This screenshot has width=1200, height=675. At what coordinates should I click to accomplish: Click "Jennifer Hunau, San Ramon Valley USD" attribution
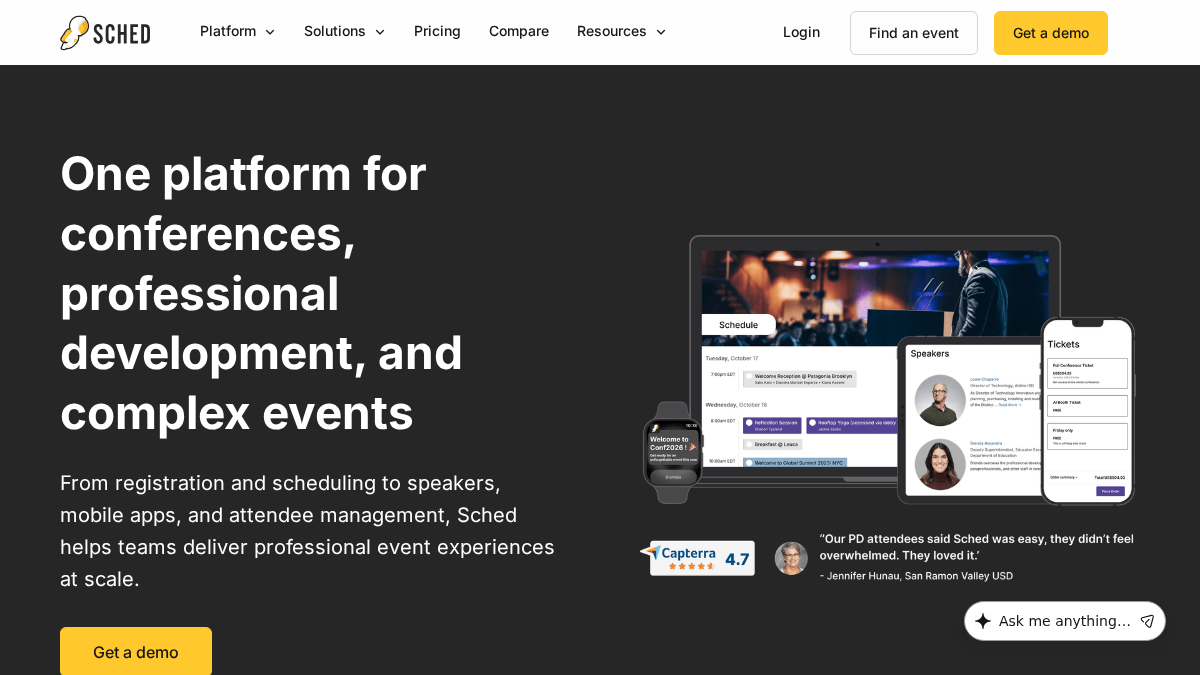916,576
